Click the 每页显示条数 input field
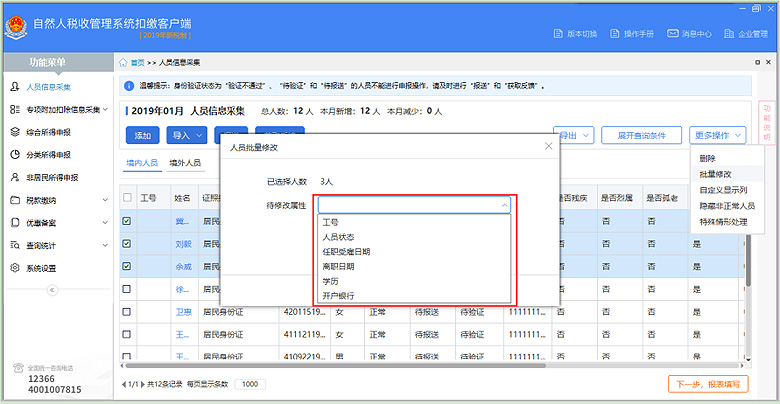This screenshot has width=780, height=404. tap(249, 385)
